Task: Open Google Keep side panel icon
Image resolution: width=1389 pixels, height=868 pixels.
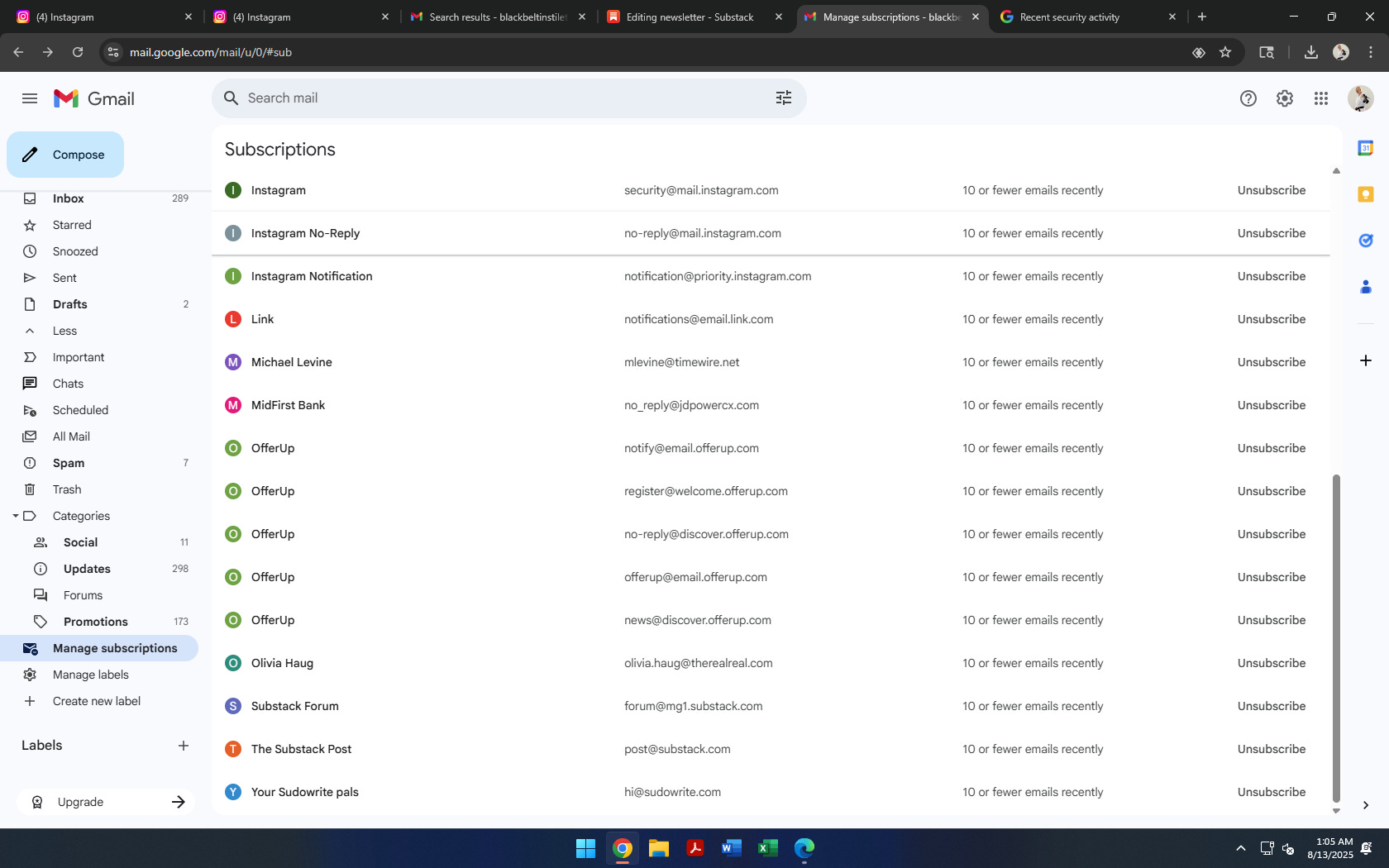Action: (x=1366, y=194)
